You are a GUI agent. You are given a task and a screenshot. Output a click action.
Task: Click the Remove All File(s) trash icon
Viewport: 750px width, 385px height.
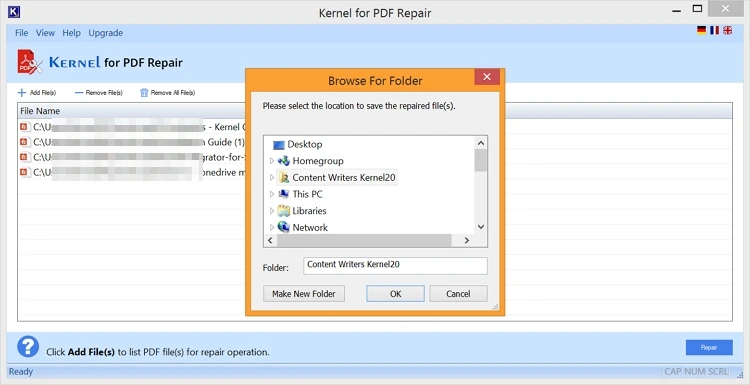pyautogui.click(x=144, y=93)
